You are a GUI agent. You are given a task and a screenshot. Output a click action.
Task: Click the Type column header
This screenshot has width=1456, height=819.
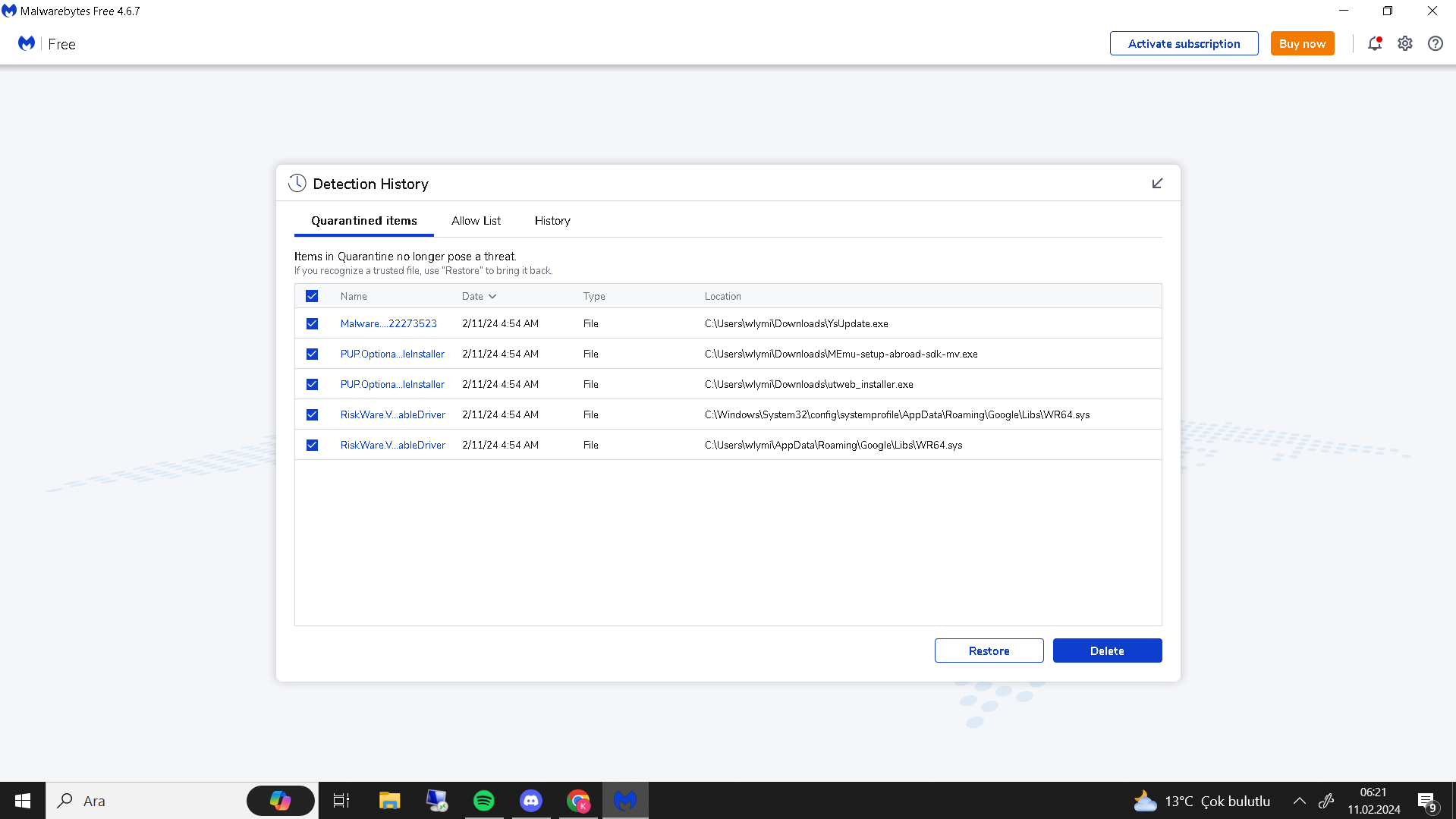594,296
